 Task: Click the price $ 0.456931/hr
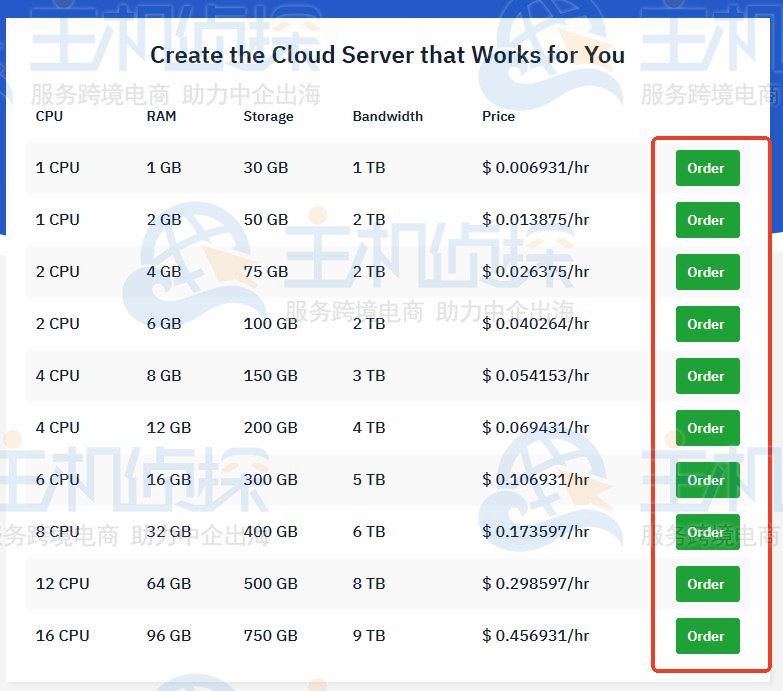tap(535, 635)
